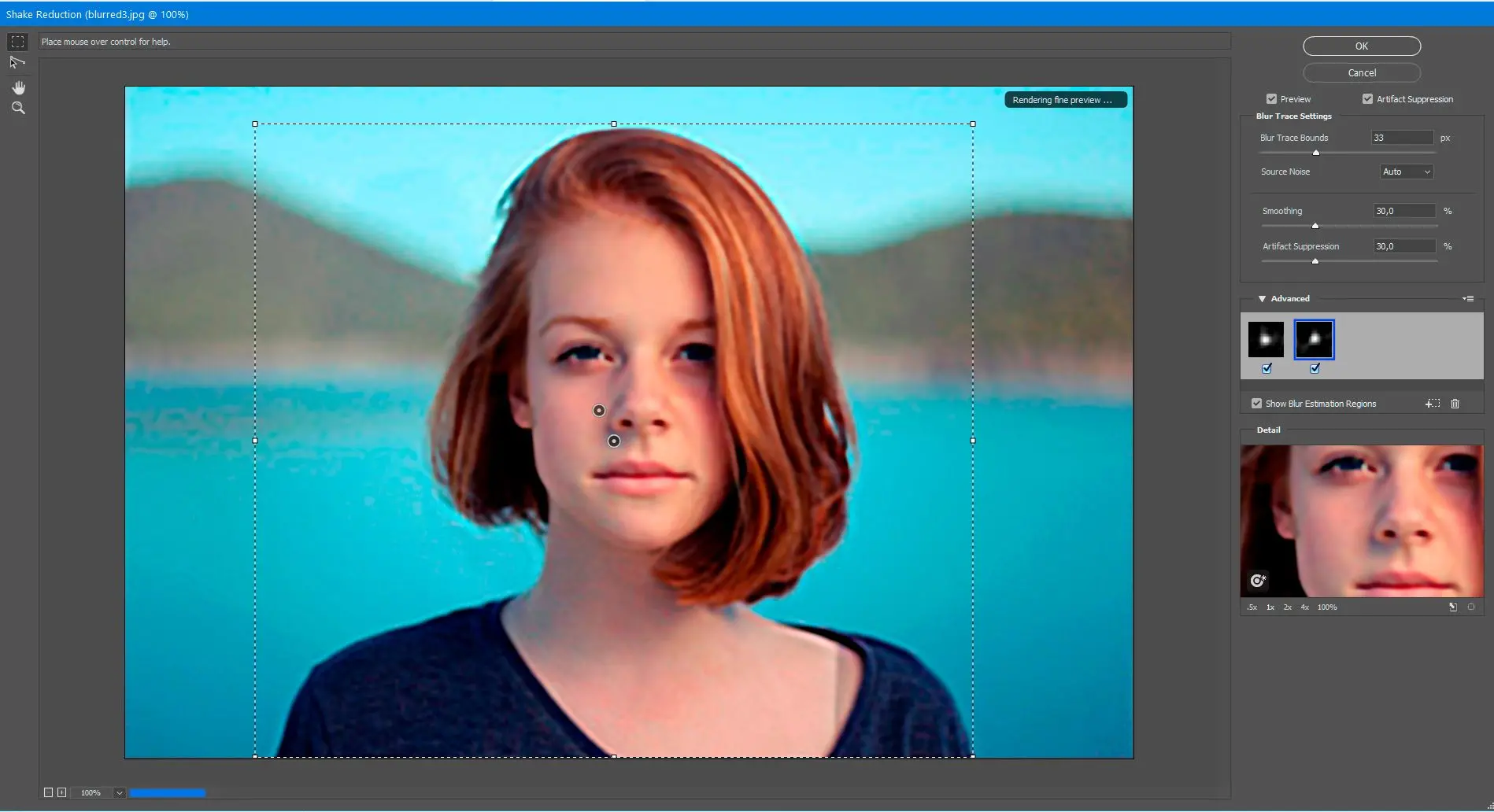
Task: Click the 100% zoom field at bottom left
Action: click(92, 793)
